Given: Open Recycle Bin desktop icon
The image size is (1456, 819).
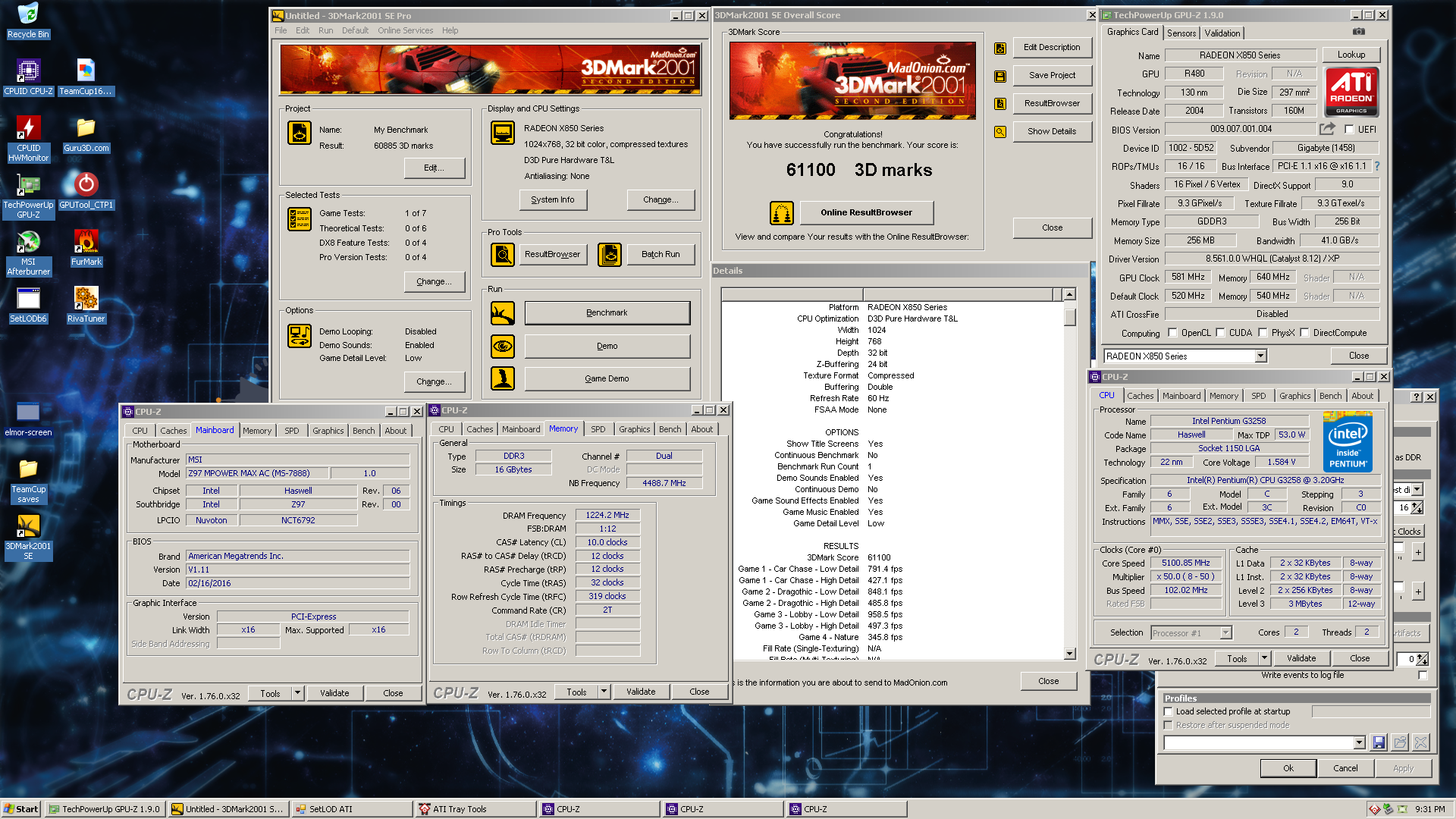Looking at the screenshot, I should pos(28,20).
